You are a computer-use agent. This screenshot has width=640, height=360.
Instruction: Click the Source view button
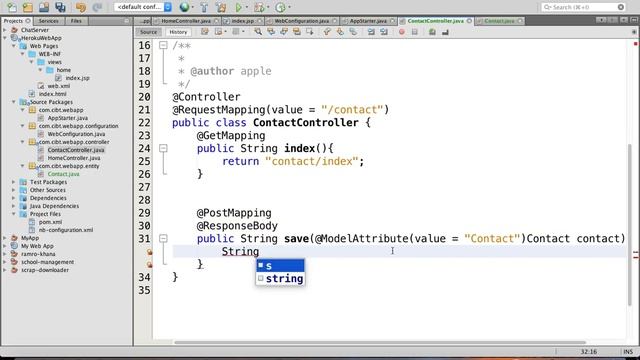(x=148, y=32)
